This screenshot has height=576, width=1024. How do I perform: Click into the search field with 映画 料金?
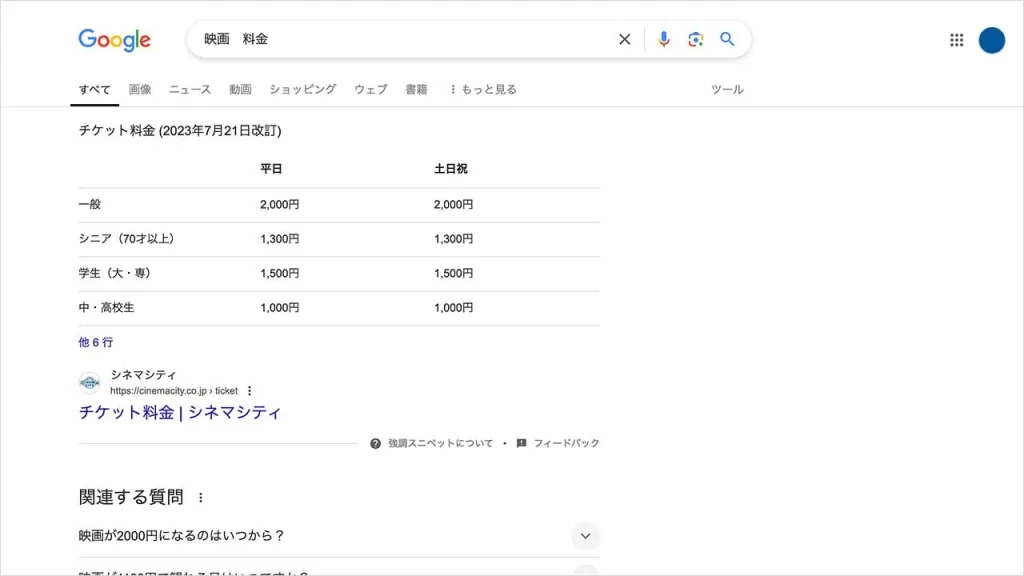tap(400, 40)
